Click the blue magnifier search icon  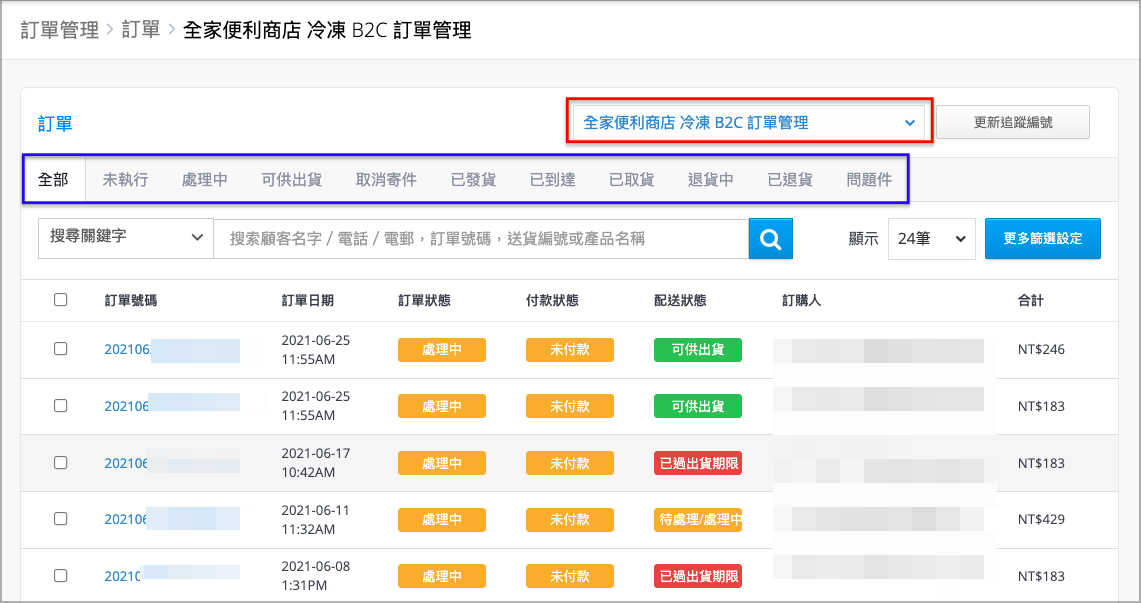point(770,239)
